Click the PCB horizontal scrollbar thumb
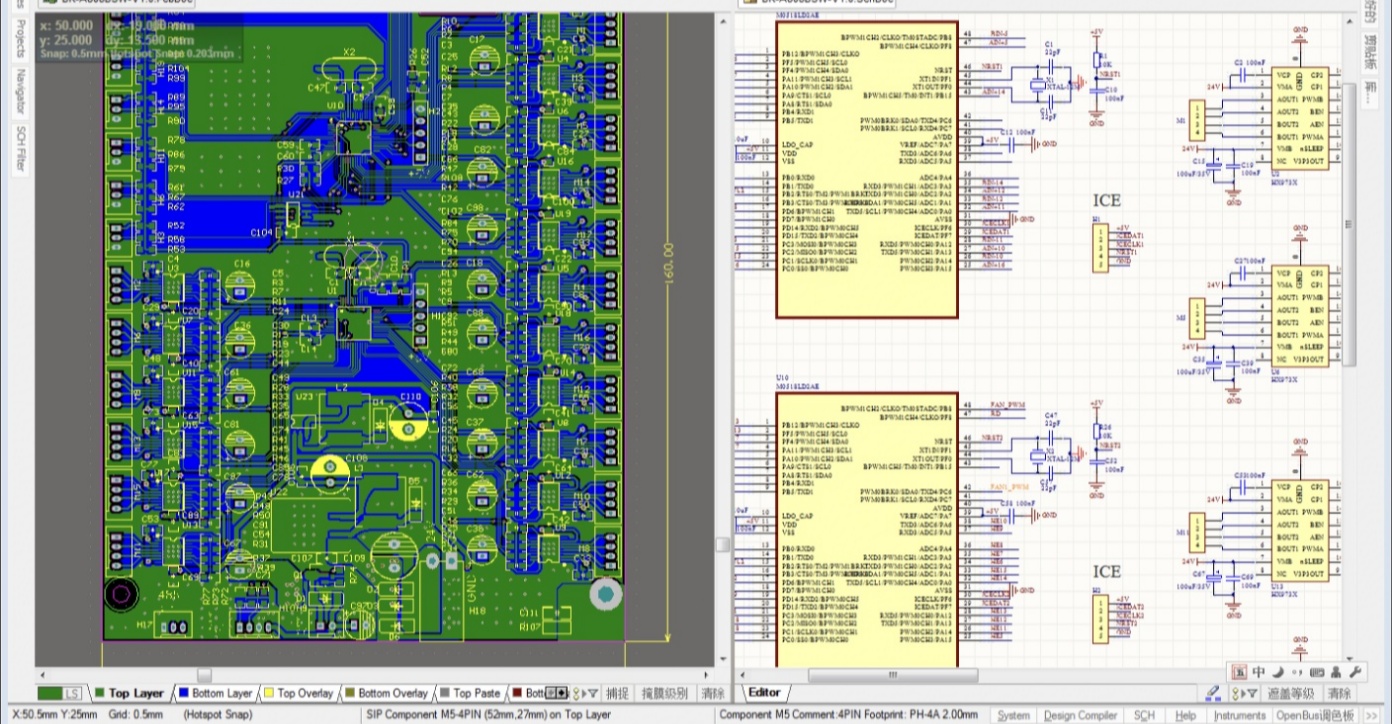 pos(204,675)
